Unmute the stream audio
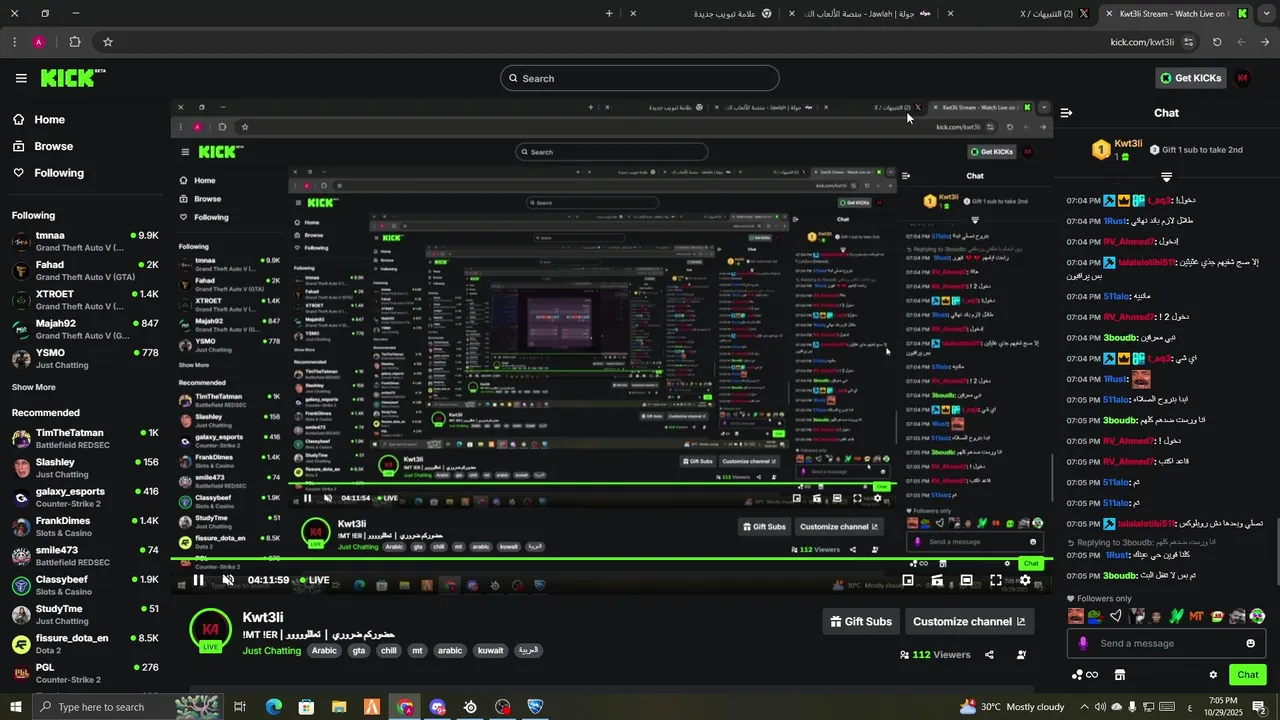The image size is (1280, 720). [x=228, y=580]
